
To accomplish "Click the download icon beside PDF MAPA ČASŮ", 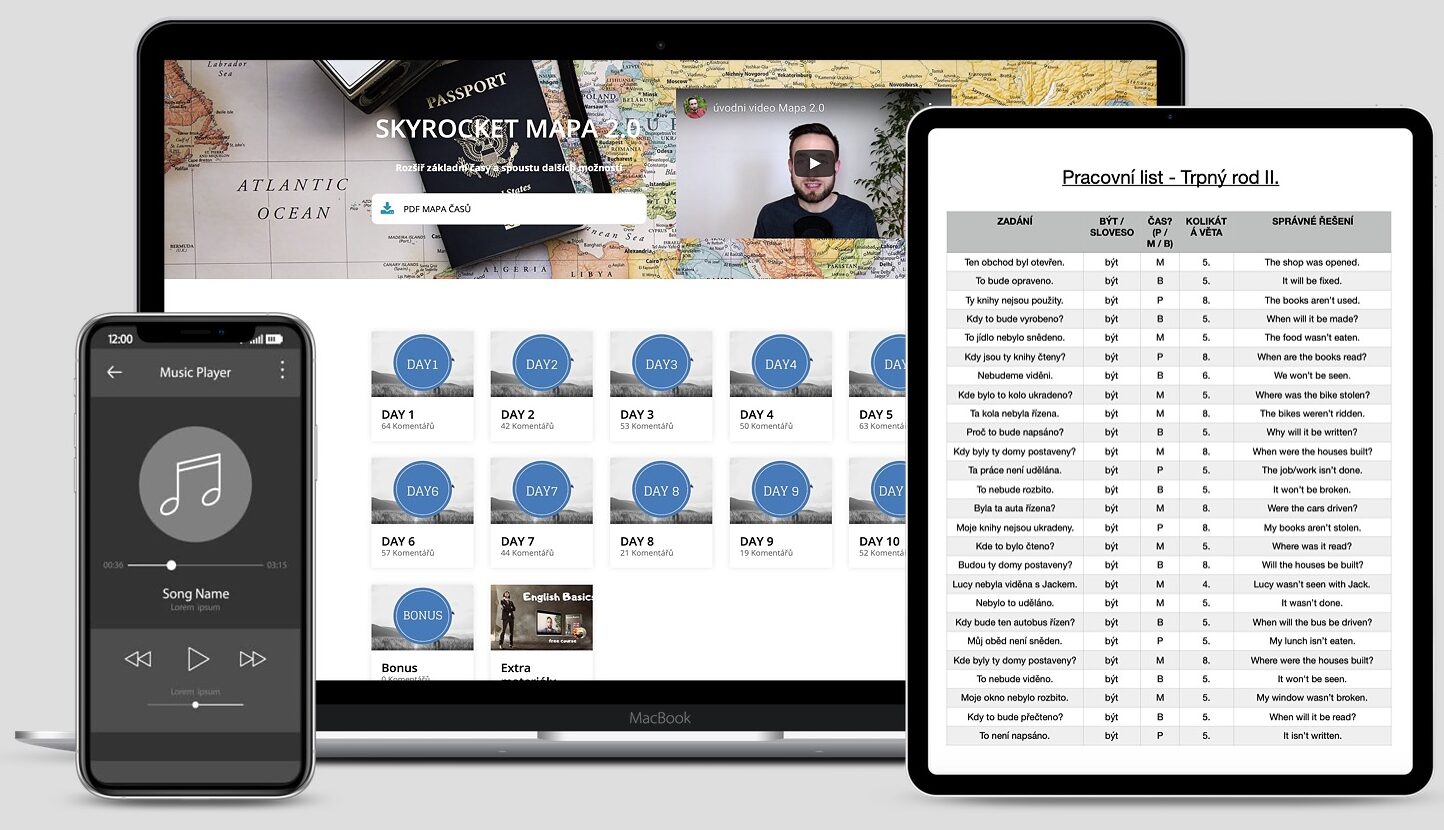I will (x=387, y=209).
